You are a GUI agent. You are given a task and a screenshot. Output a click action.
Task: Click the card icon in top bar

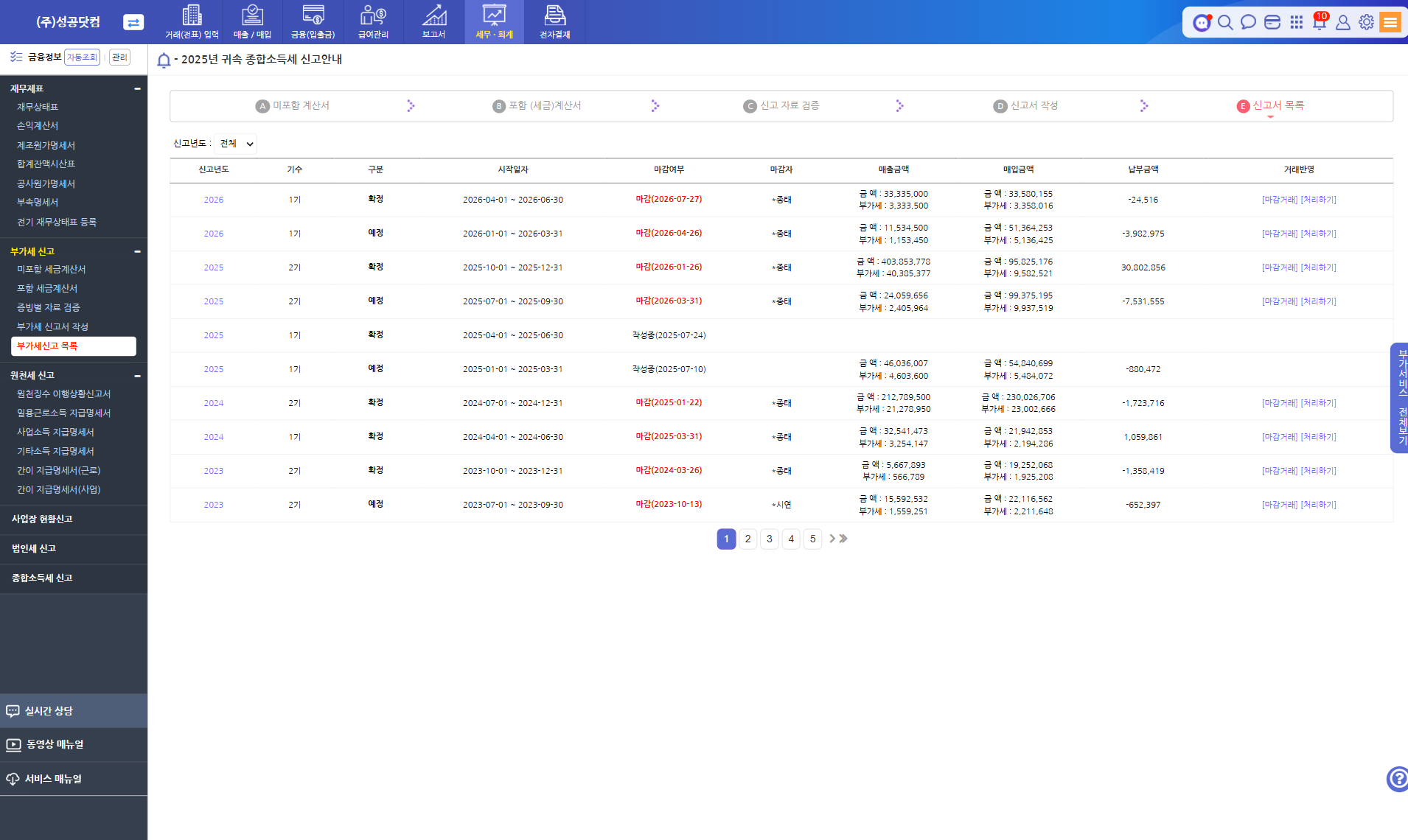(1272, 22)
